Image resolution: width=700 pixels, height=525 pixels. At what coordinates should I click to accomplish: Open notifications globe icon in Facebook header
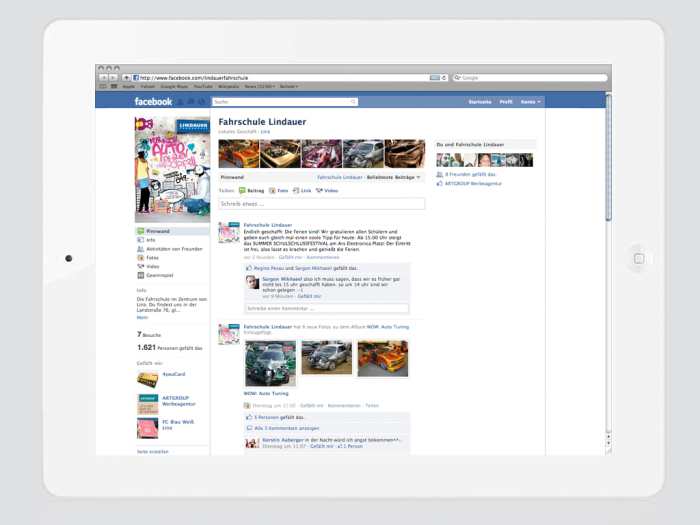coord(201,102)
